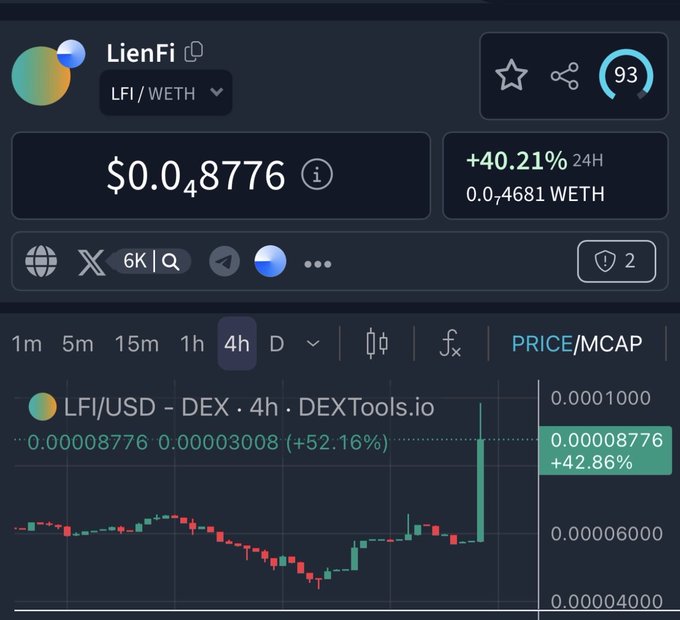Open the project website globe icon
The height and width of the screenshot is (620, 680).
pos(41,261)
